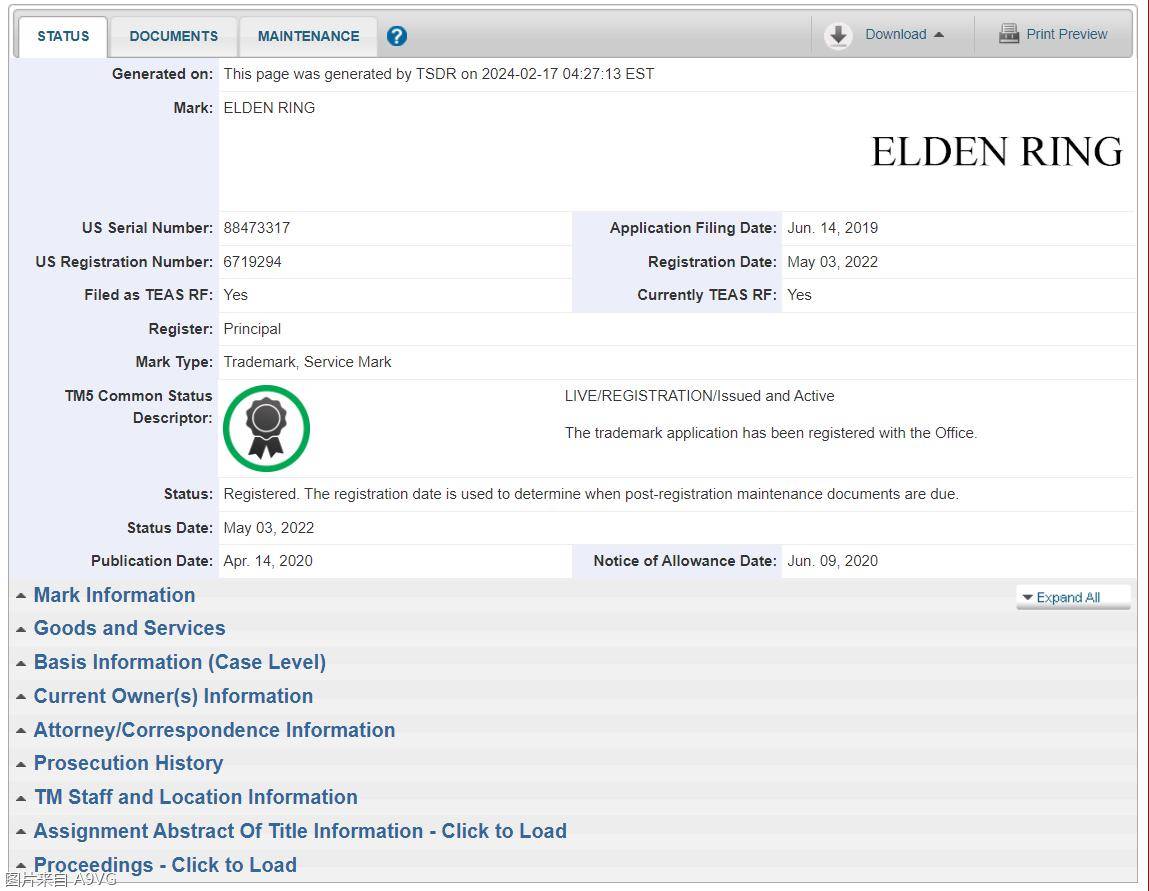Viewport: 1149px width, 891px height.
Task: Expand Attorney/Correspondence Information section
Action: coord(215,730)
